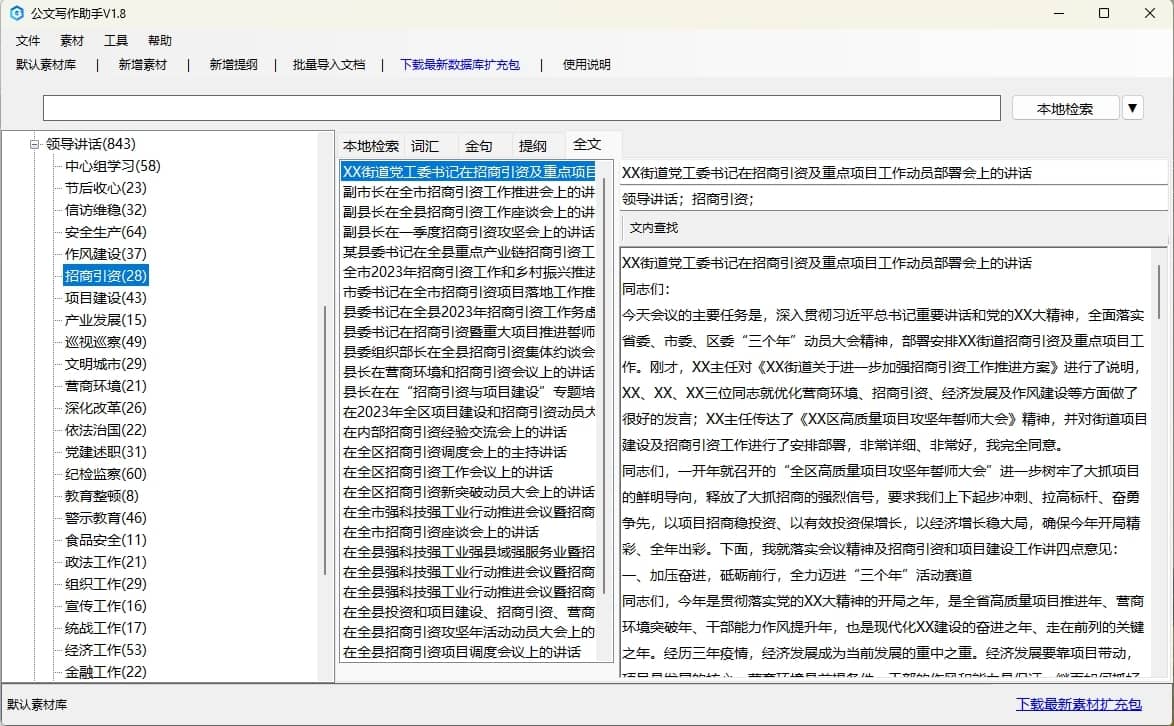Open the 文件 menu

(28, 41)
